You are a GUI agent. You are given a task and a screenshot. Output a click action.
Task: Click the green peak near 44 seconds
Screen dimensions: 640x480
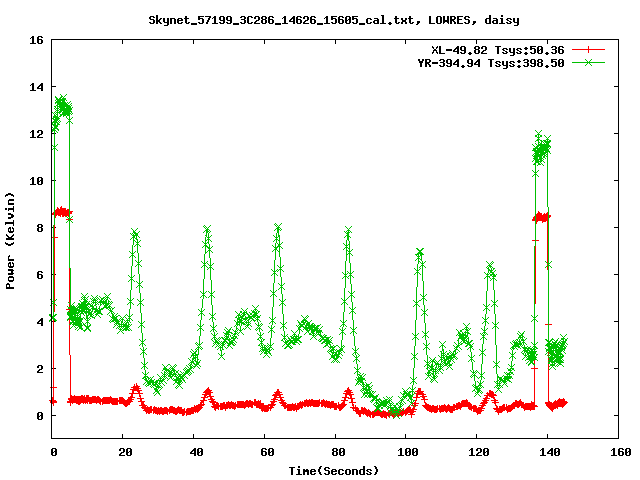point(207,229)
